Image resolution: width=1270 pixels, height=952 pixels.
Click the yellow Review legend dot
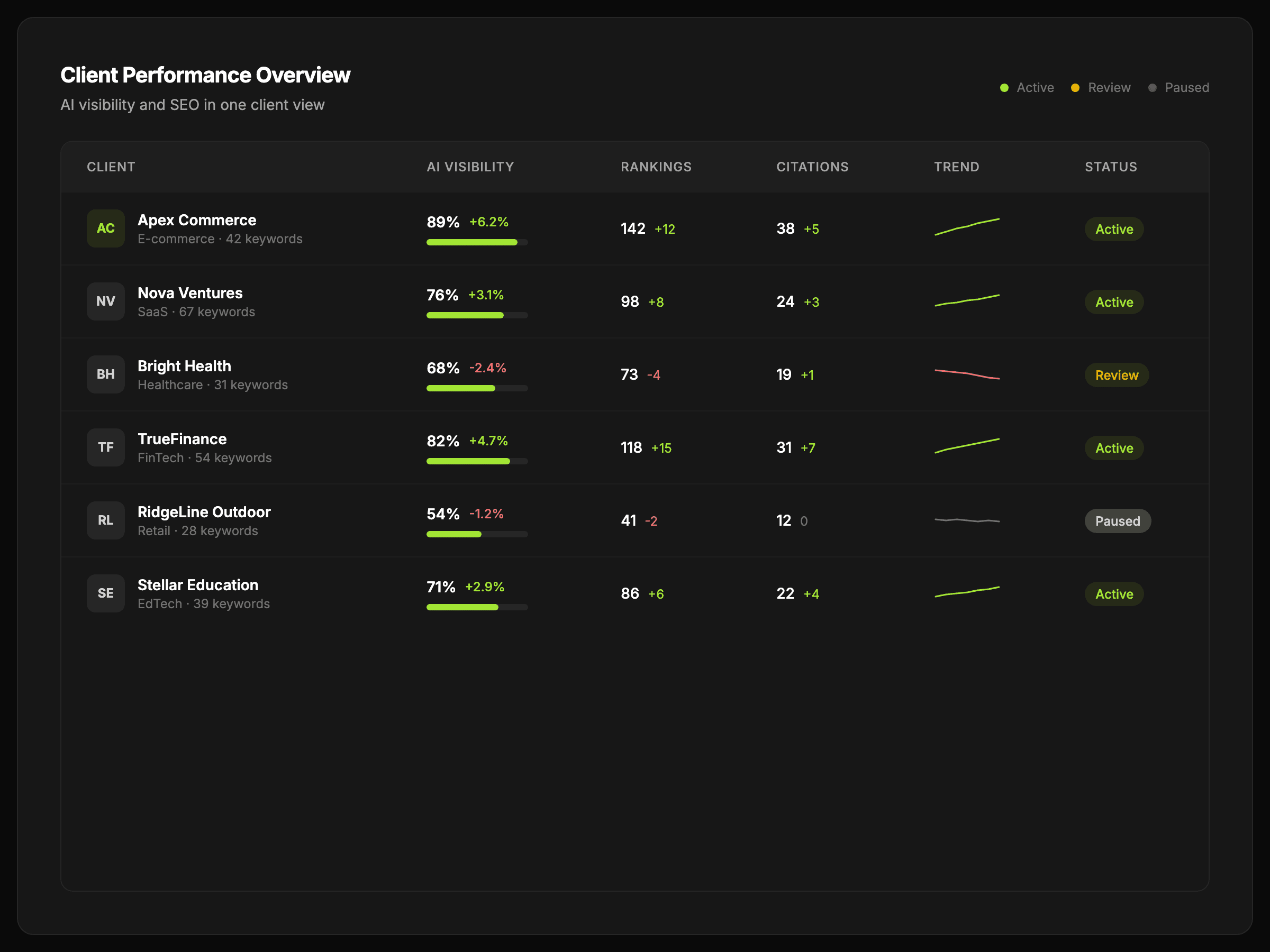tap(1075, 88)
